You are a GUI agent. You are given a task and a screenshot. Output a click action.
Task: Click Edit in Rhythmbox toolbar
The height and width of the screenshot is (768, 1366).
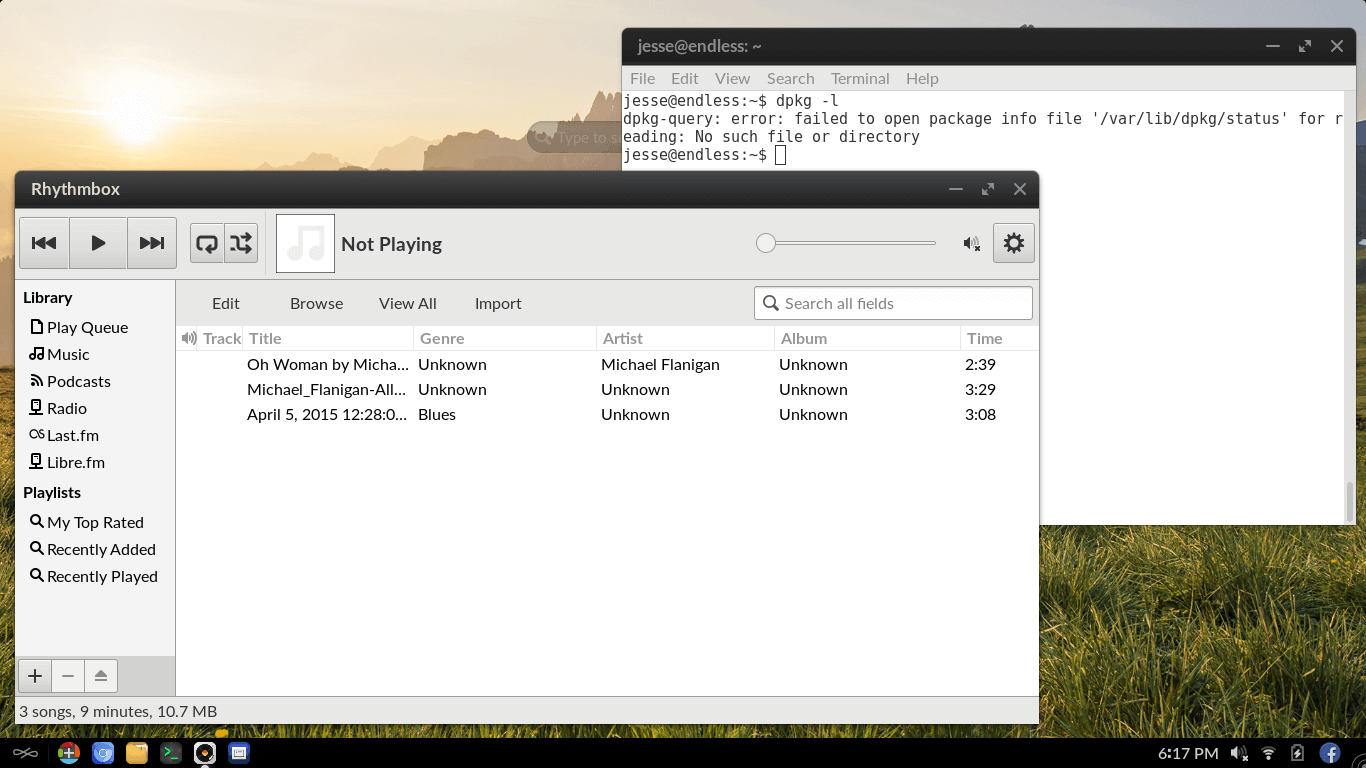pyautogui.click(x=226, y=303)
